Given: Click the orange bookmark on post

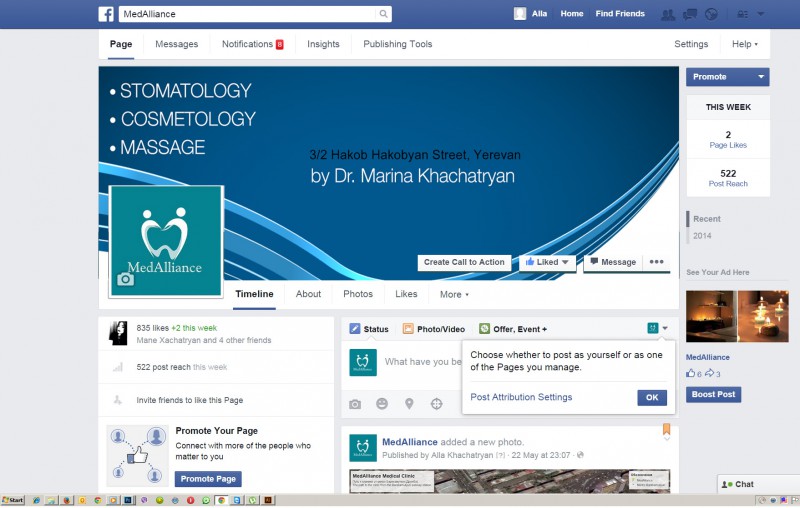Looking at the screenshot, I should pos(666,429).
